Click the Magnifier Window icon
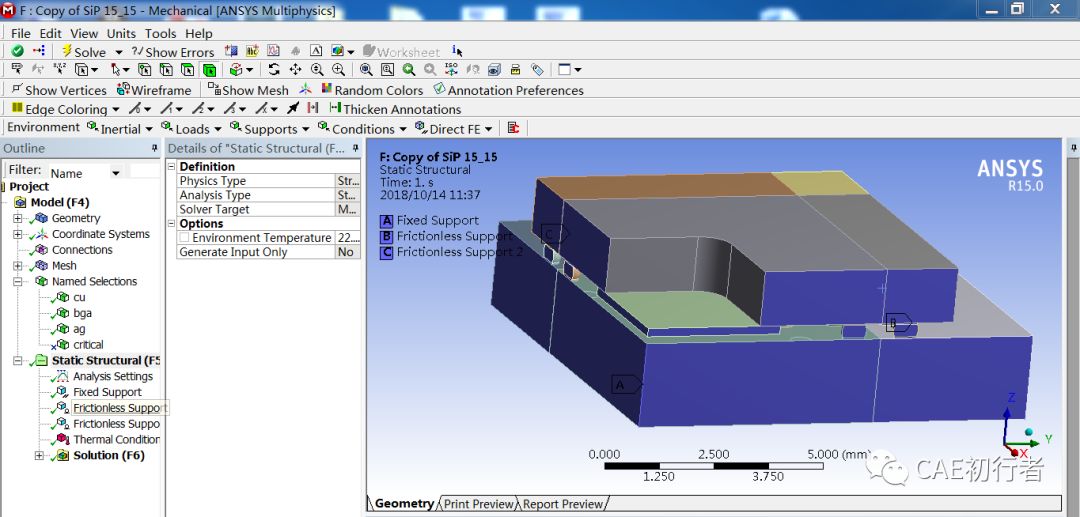Image resolution: width=1080 pixels, height=517 pixels. pyautogui.click(x=388, y=70)
